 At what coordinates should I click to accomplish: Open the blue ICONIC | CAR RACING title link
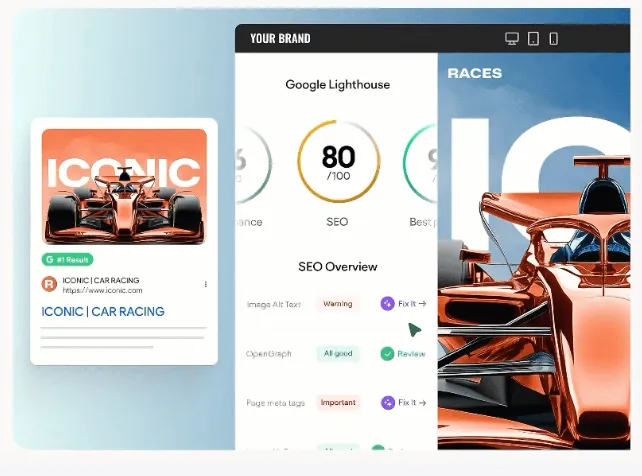(x=103, y=311)
